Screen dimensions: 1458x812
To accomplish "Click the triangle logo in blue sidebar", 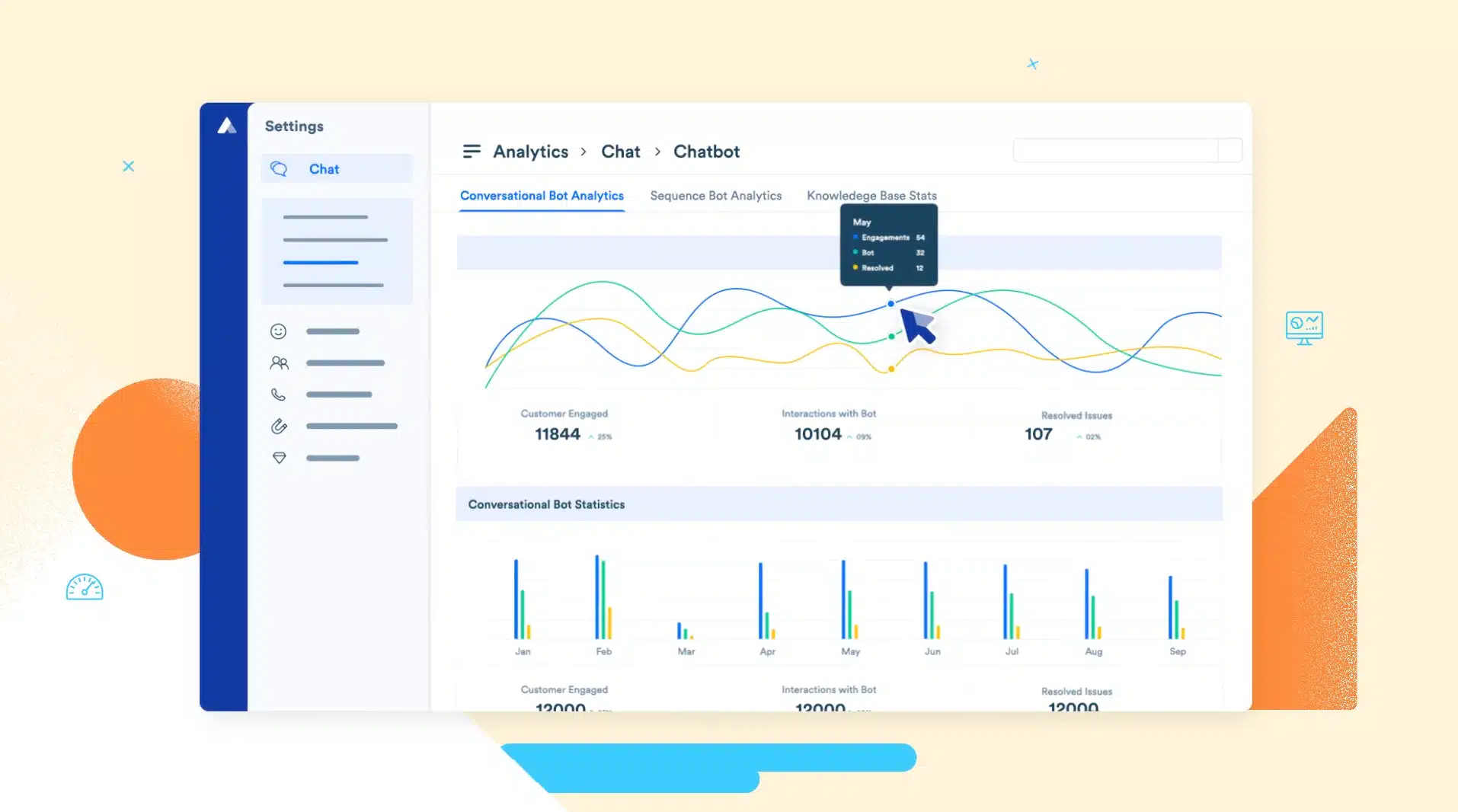I will pyautogui.click(x=226, y=126).
